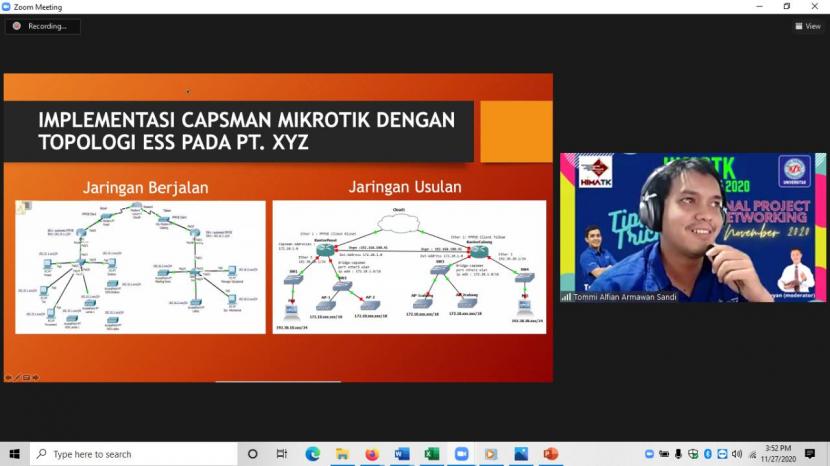Open the View layout menu in Zoom
Screen dimensions: 830x466
point(808,26)
